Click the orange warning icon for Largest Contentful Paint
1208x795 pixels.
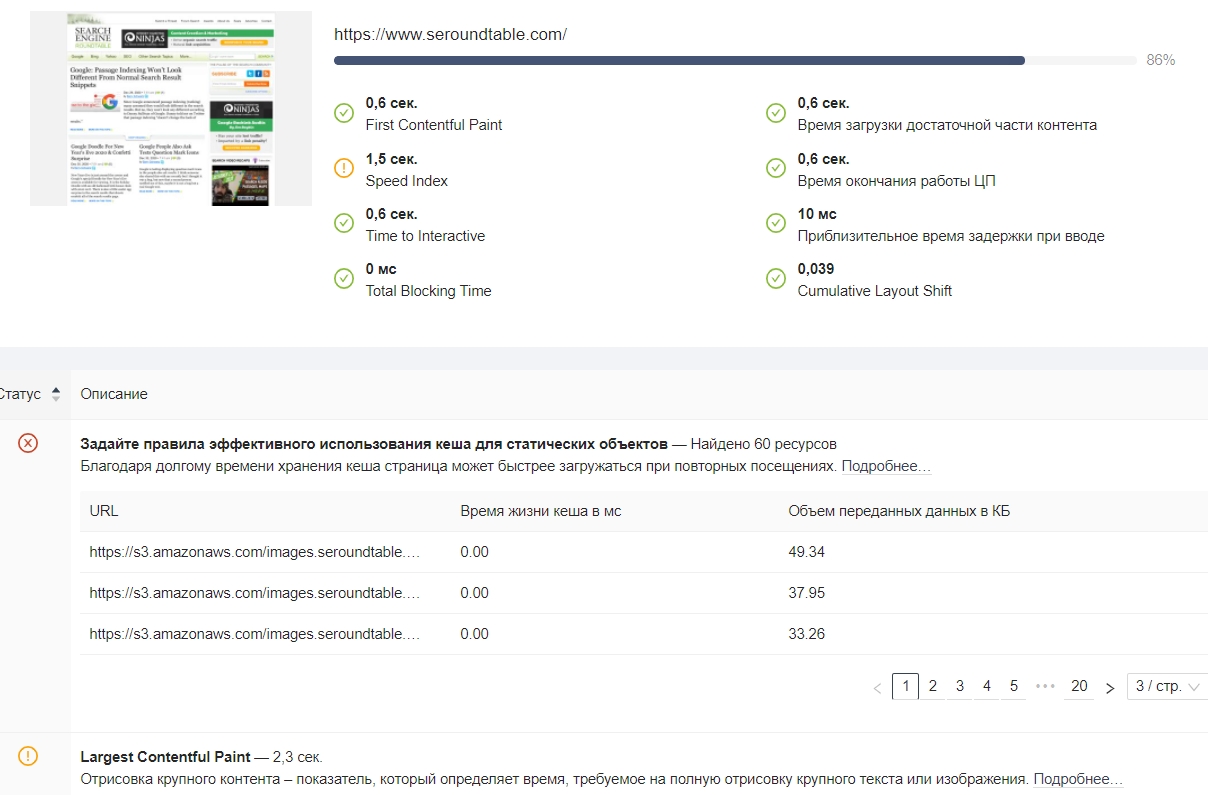coord(28,756)
